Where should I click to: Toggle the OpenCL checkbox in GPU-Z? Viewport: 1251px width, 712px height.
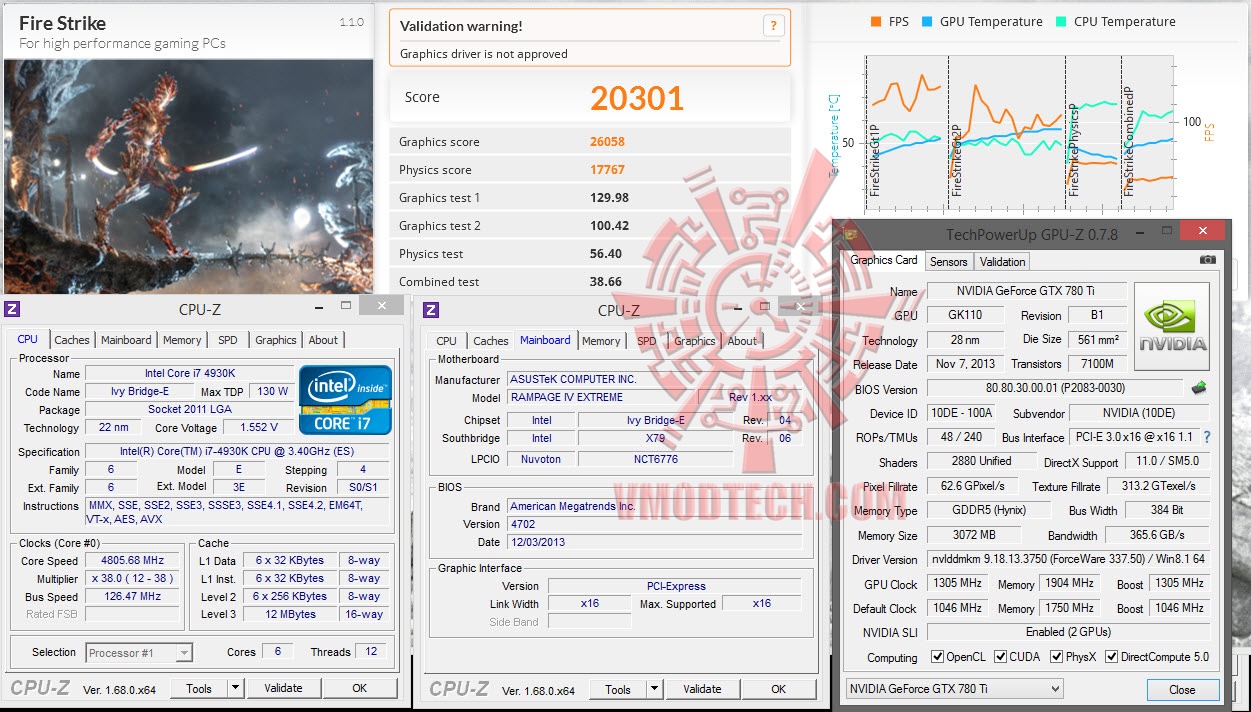[x=937, y=657]
